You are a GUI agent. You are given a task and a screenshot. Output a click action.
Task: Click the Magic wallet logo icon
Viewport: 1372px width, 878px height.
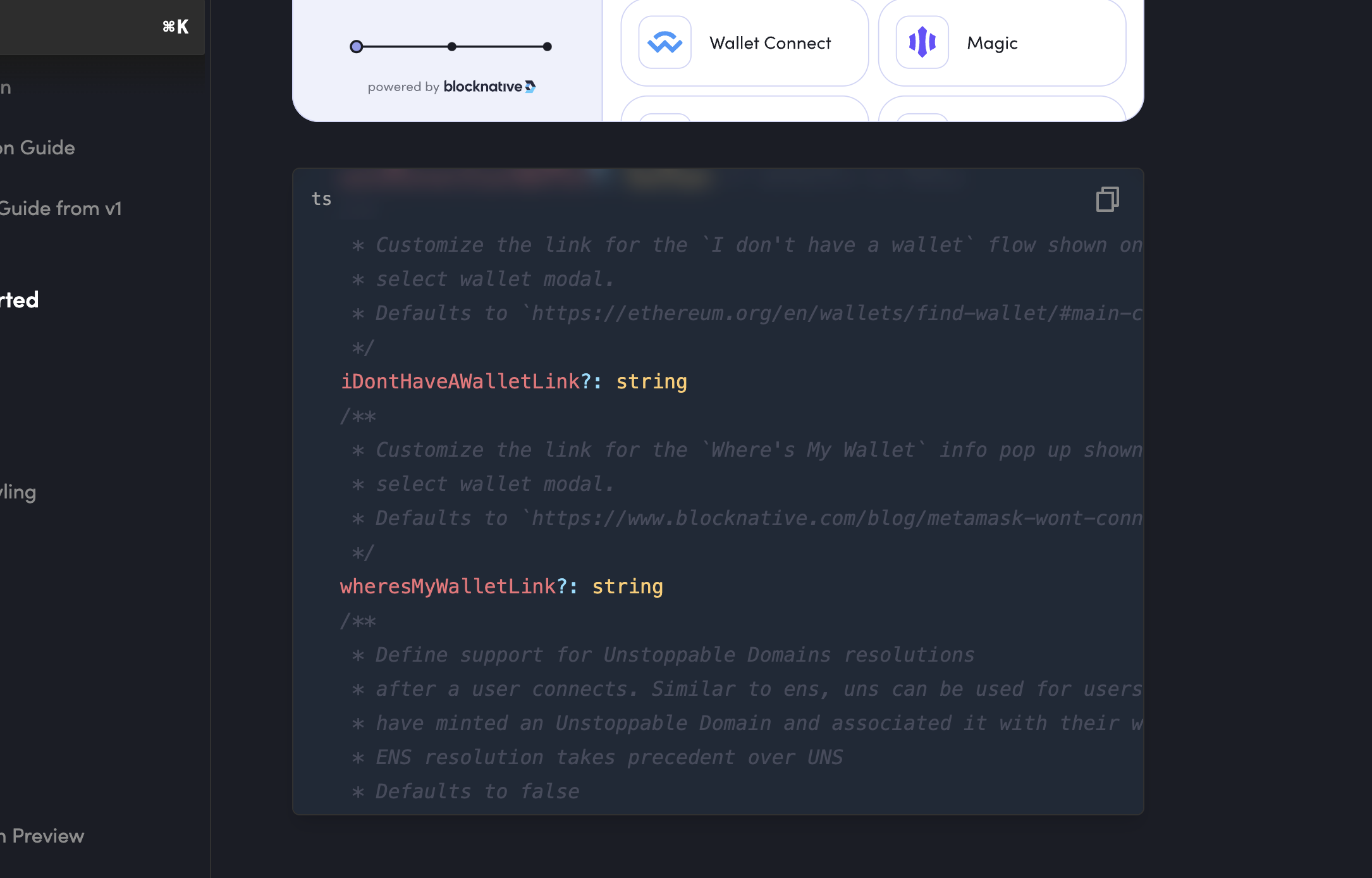click(922, 42)
